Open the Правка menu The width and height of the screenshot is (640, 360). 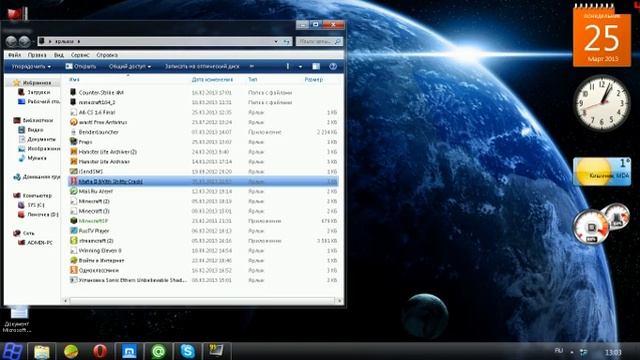pos(37,55)
